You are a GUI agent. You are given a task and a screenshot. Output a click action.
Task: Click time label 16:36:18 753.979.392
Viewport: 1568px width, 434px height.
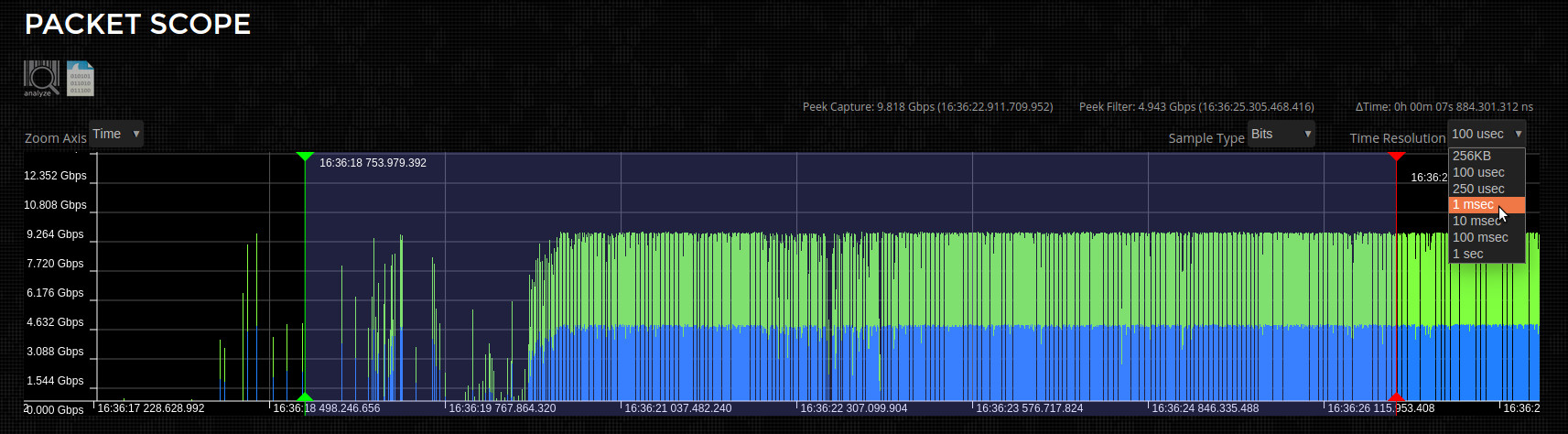373,163
